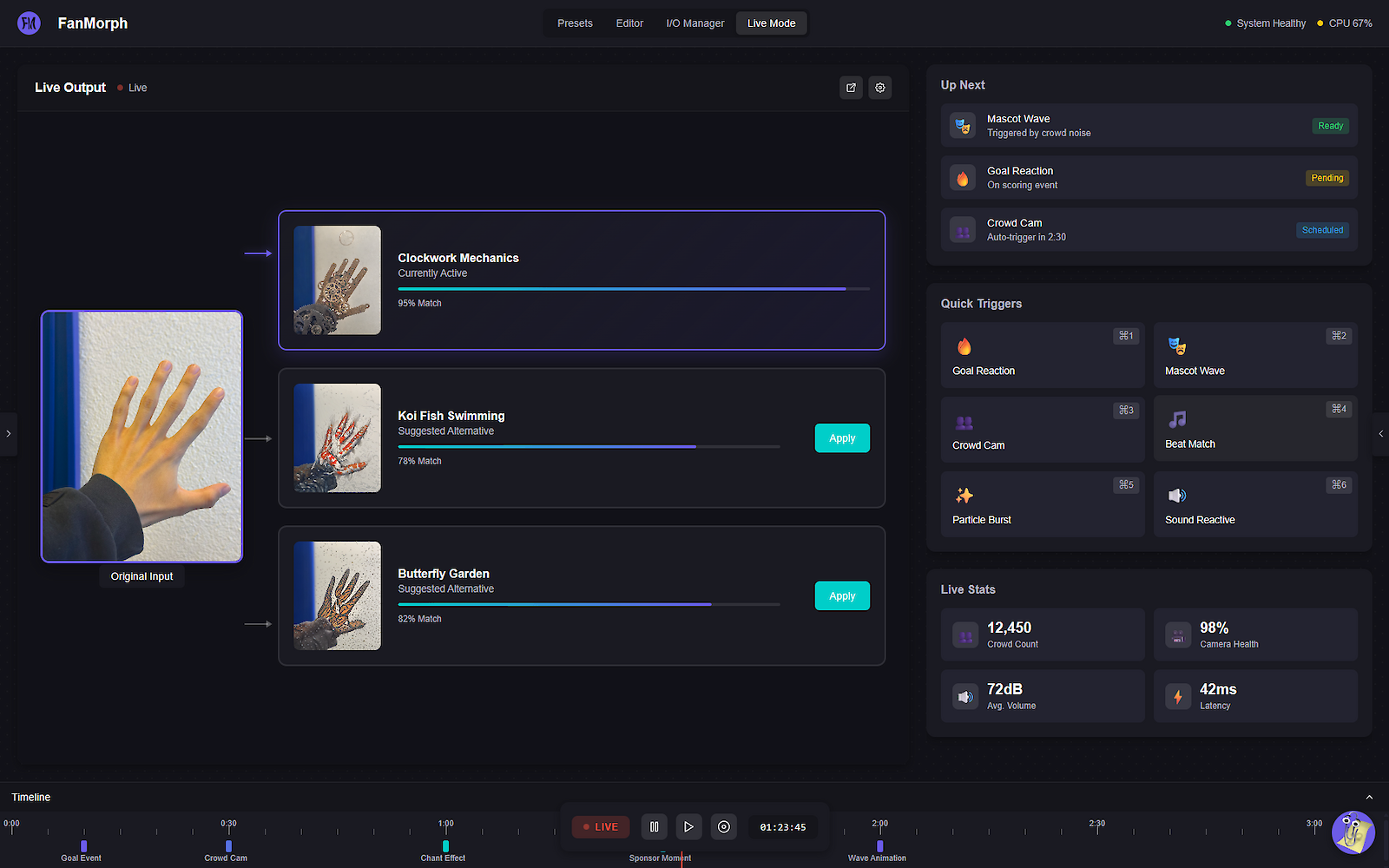Viewport: 1389px width, 868px height.
Task: Trigger the Mascot Wave quick trigger
Action: tap(1254, 356)
